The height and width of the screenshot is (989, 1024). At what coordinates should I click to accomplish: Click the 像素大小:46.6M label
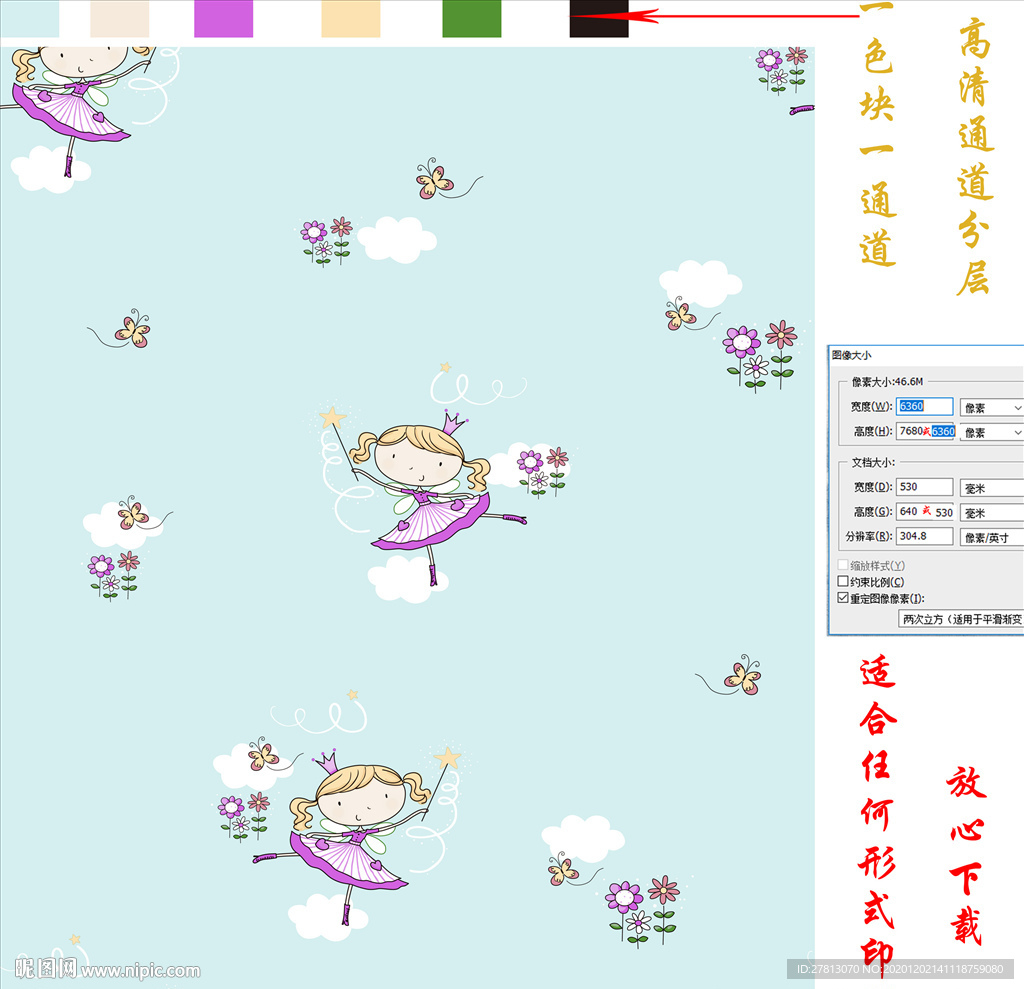tap(888, 381)
